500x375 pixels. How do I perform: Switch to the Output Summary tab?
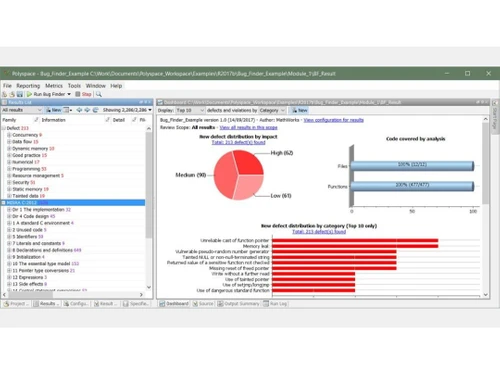click(x=239, y=304)
